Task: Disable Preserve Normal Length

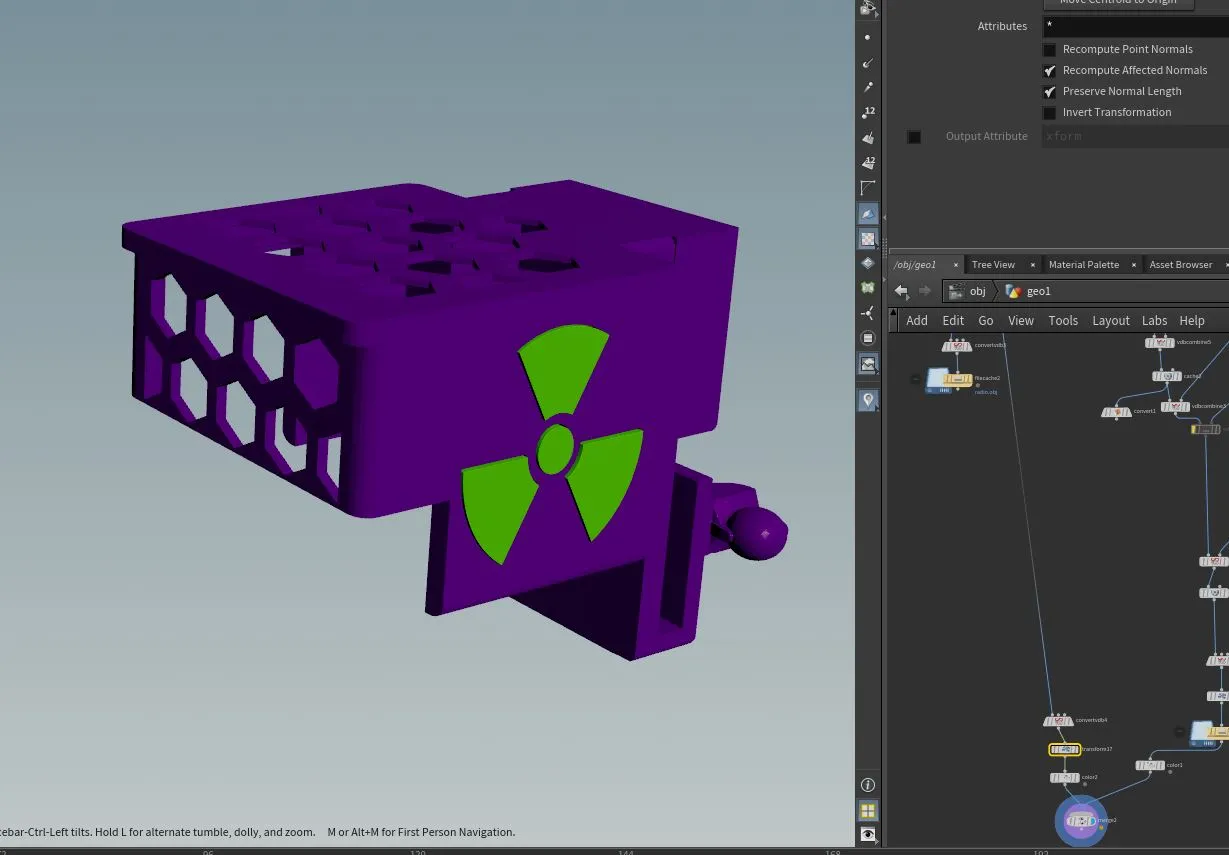Action: pos(1049,91)
